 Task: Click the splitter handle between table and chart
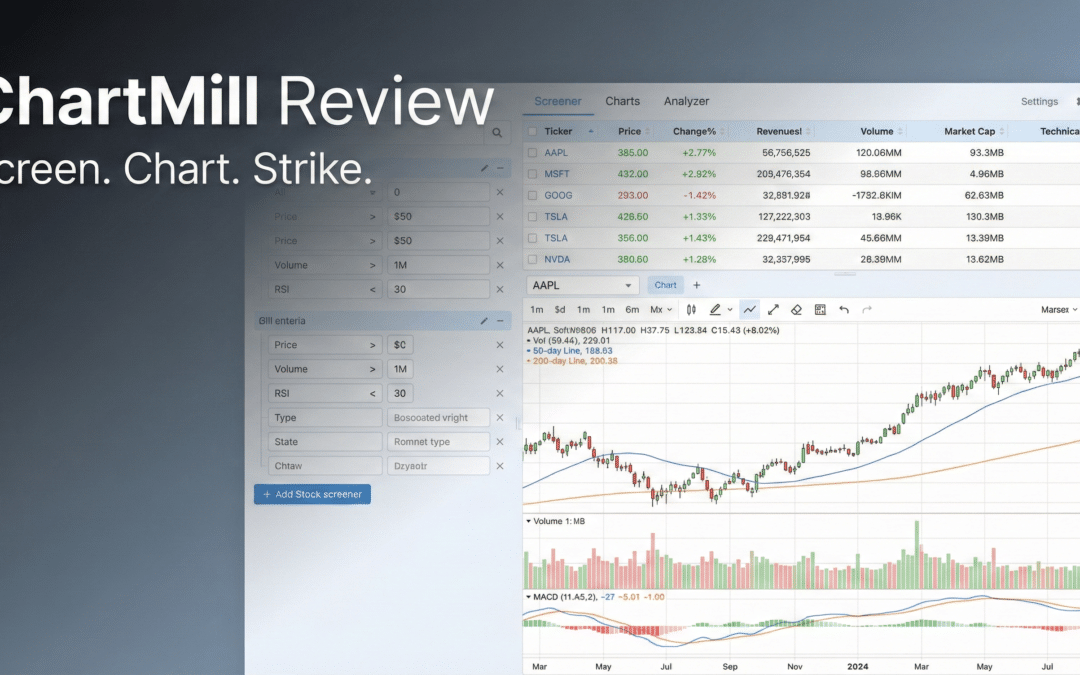[x=845, y=273]
